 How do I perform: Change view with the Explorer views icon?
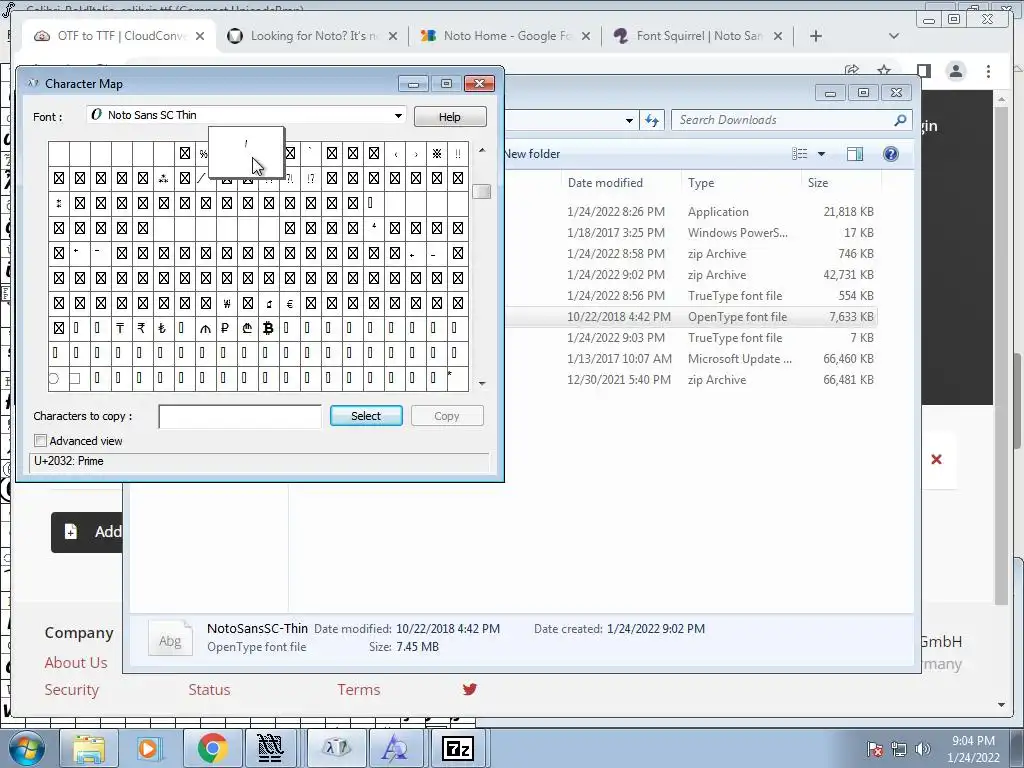click(799, 154)
